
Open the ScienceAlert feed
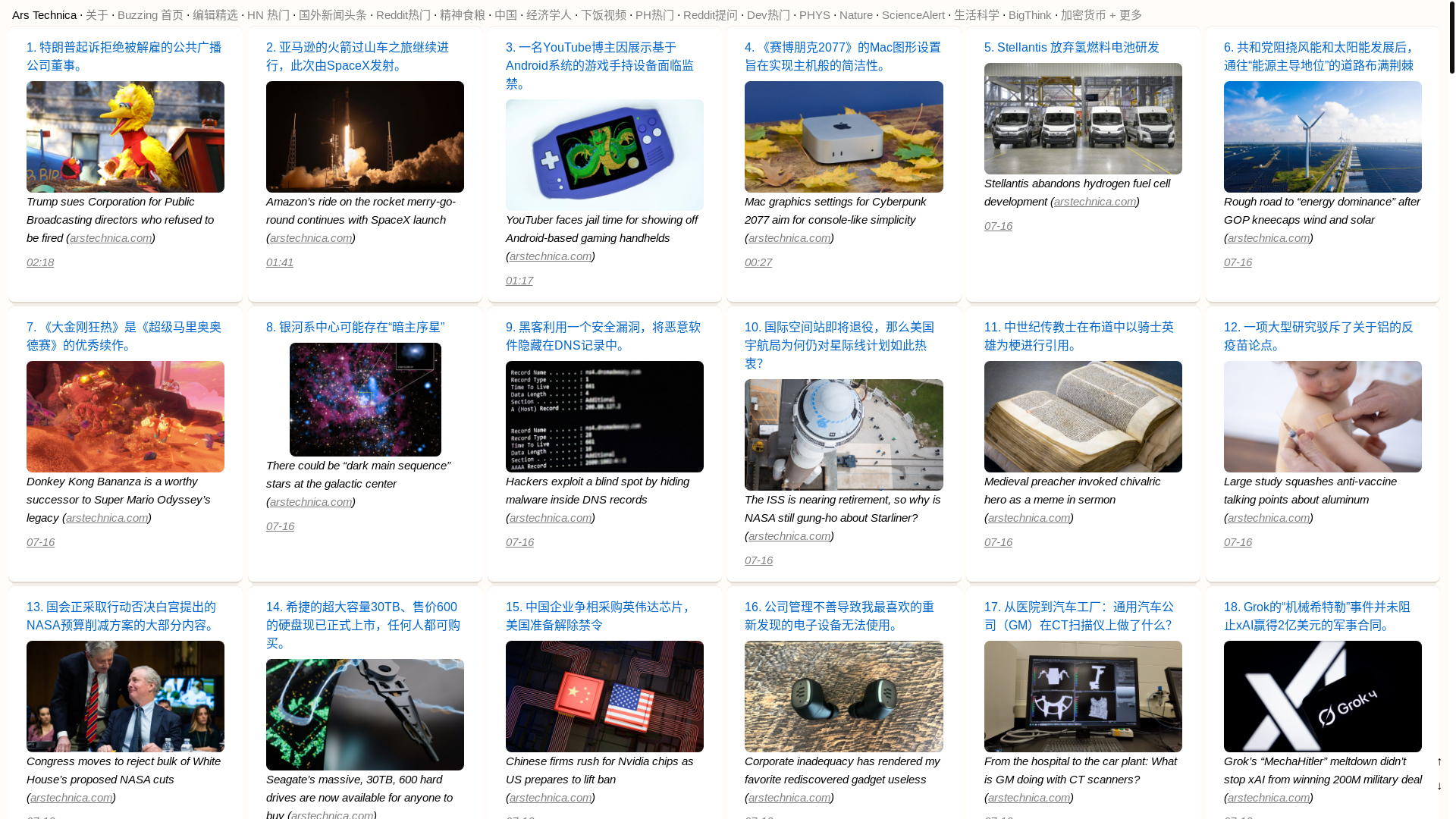[913, 14]
